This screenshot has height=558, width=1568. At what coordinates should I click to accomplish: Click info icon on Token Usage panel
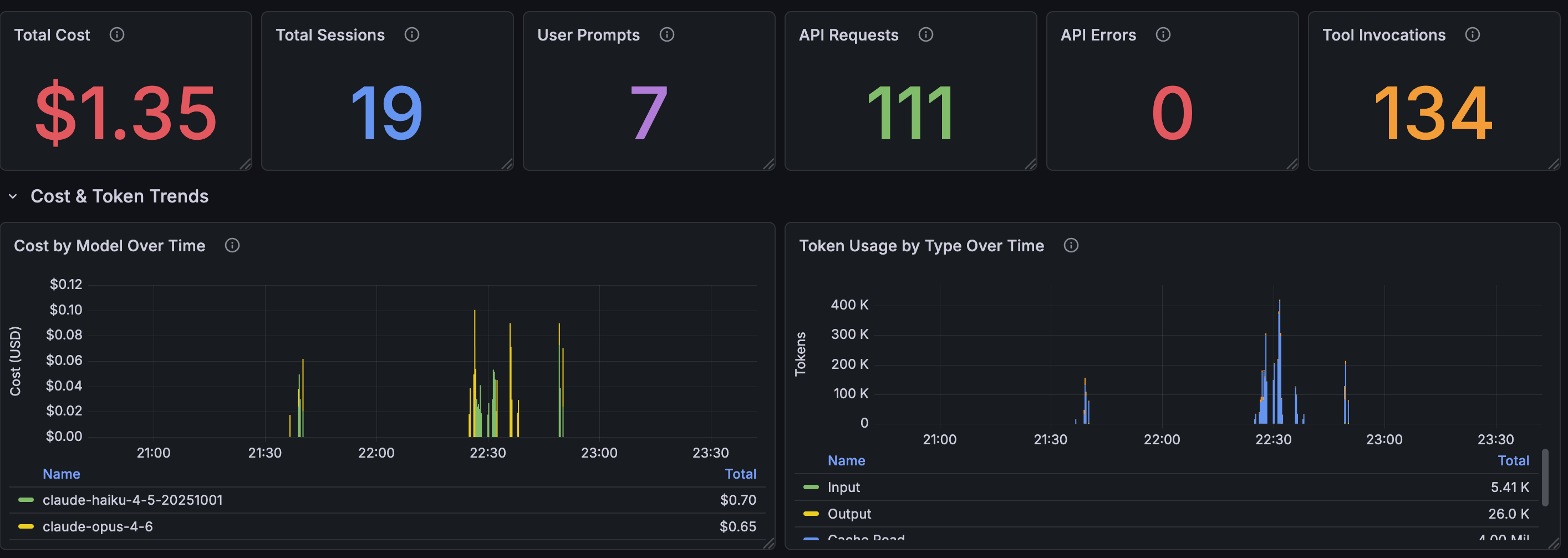tap(1071, 246)
